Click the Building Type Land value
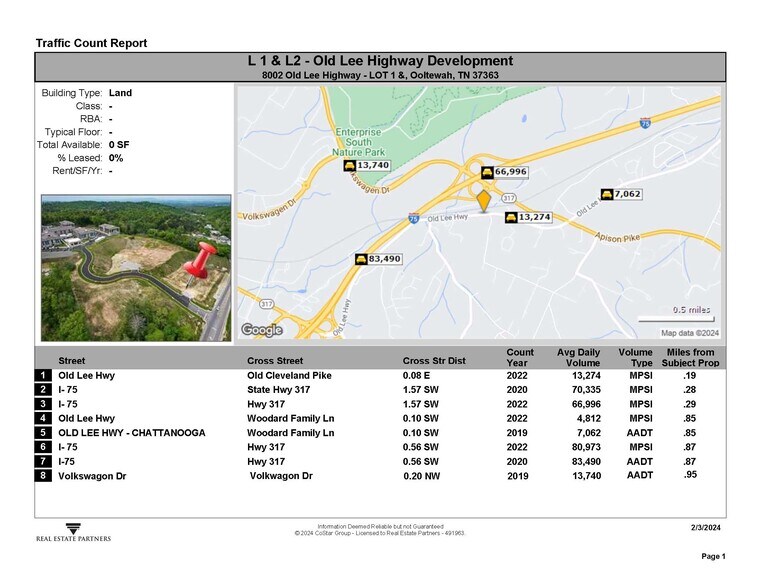The image size is (761, 588). (120, 93)
